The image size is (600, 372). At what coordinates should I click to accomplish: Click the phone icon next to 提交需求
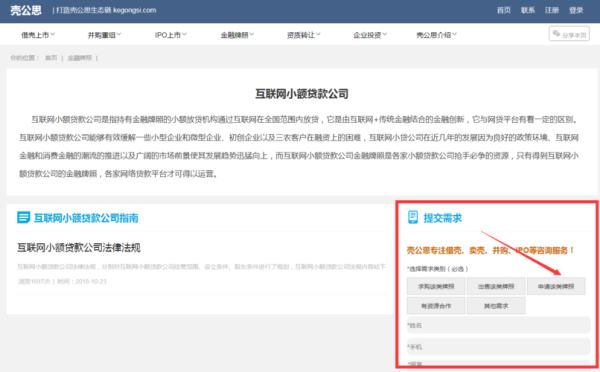tap(413, 217)
